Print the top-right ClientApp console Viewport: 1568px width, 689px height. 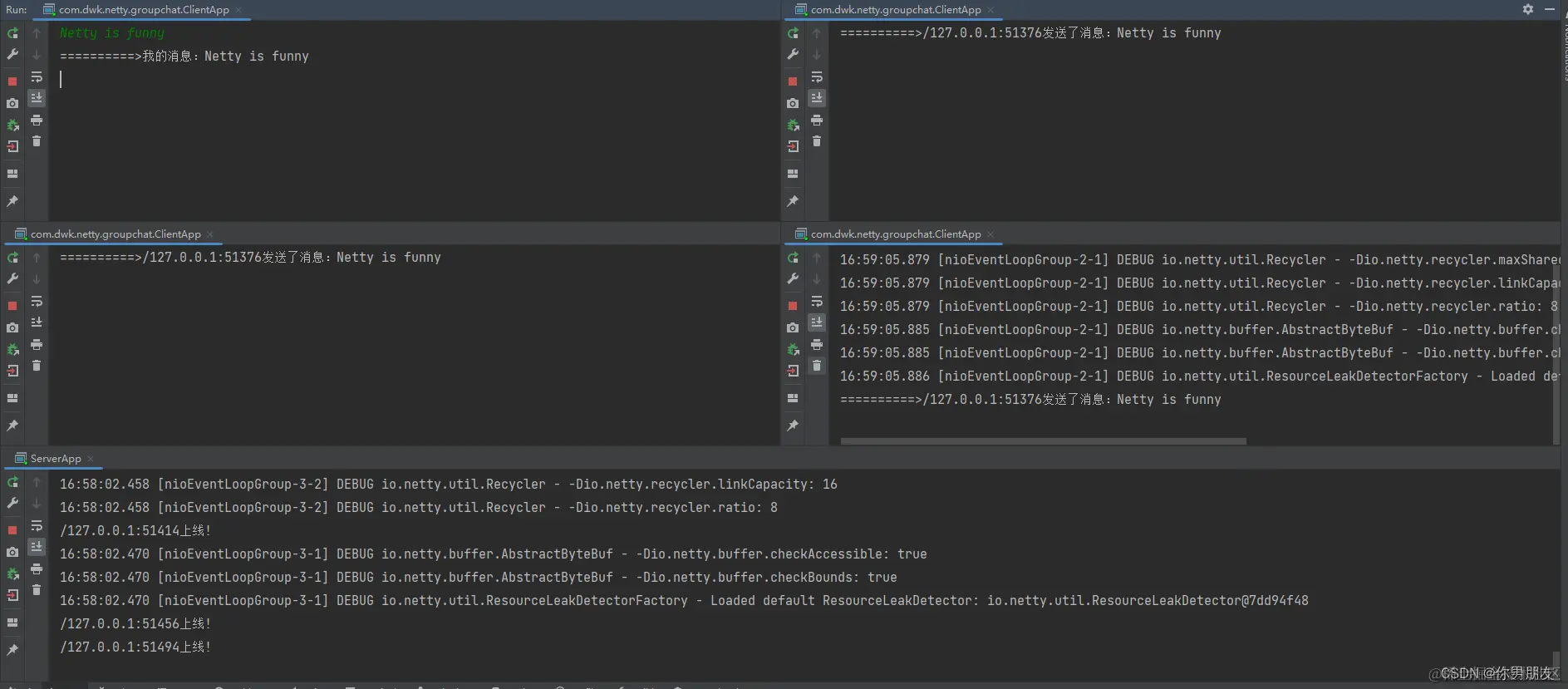pos(817,121)
